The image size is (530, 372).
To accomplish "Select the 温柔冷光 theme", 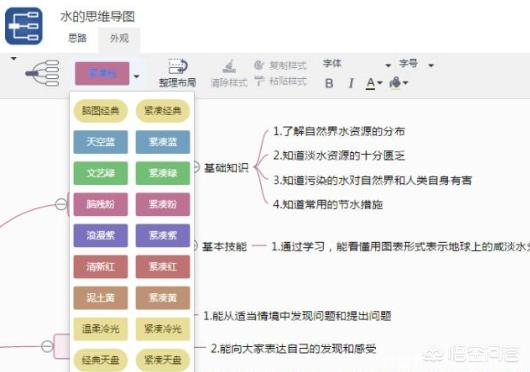I will [x=101, y=329].
